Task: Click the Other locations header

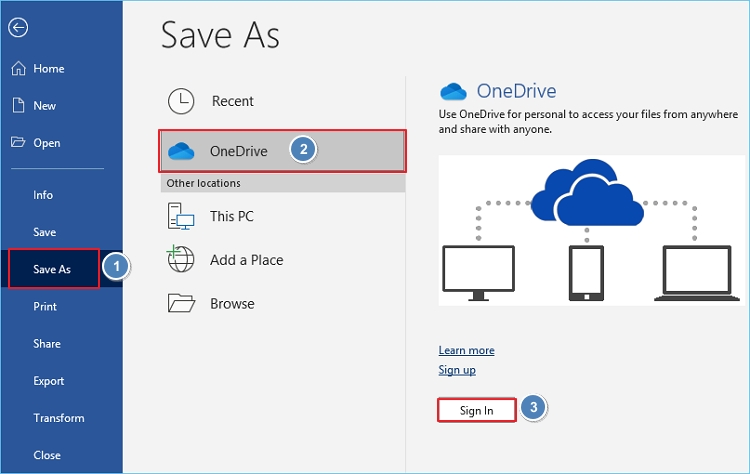Action: [x=283, y=183]
